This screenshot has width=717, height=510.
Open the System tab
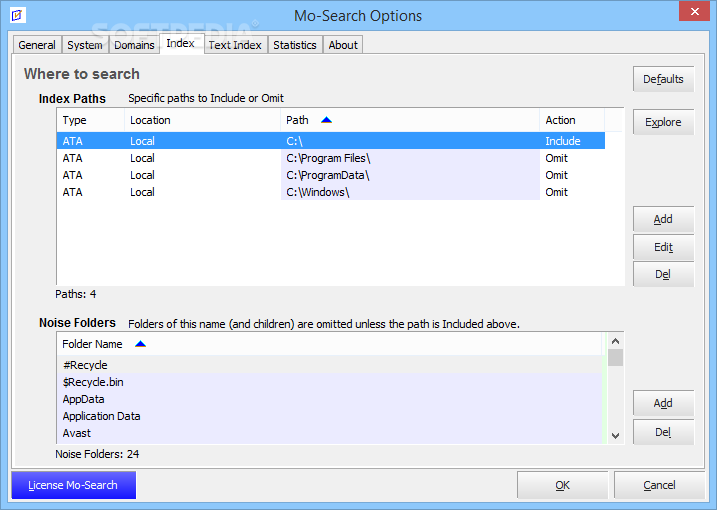(x=85, y=45)
